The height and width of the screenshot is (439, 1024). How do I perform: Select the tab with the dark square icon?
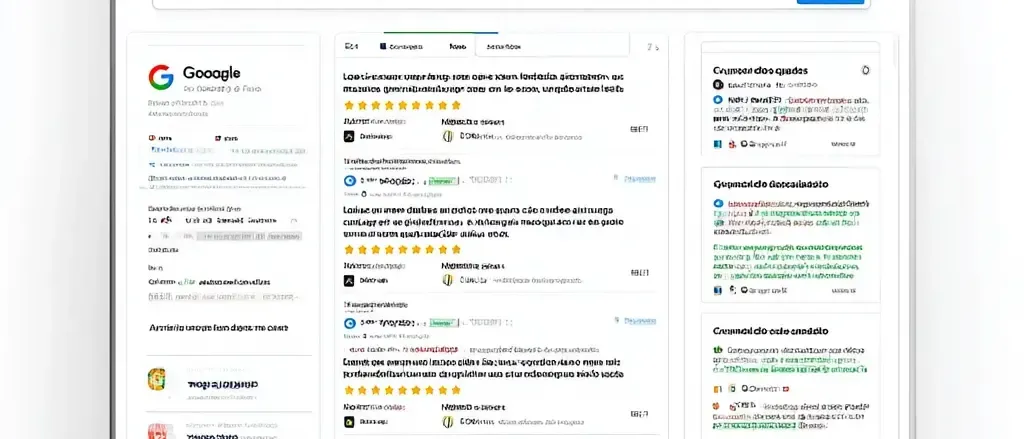(x=405, y=46)
